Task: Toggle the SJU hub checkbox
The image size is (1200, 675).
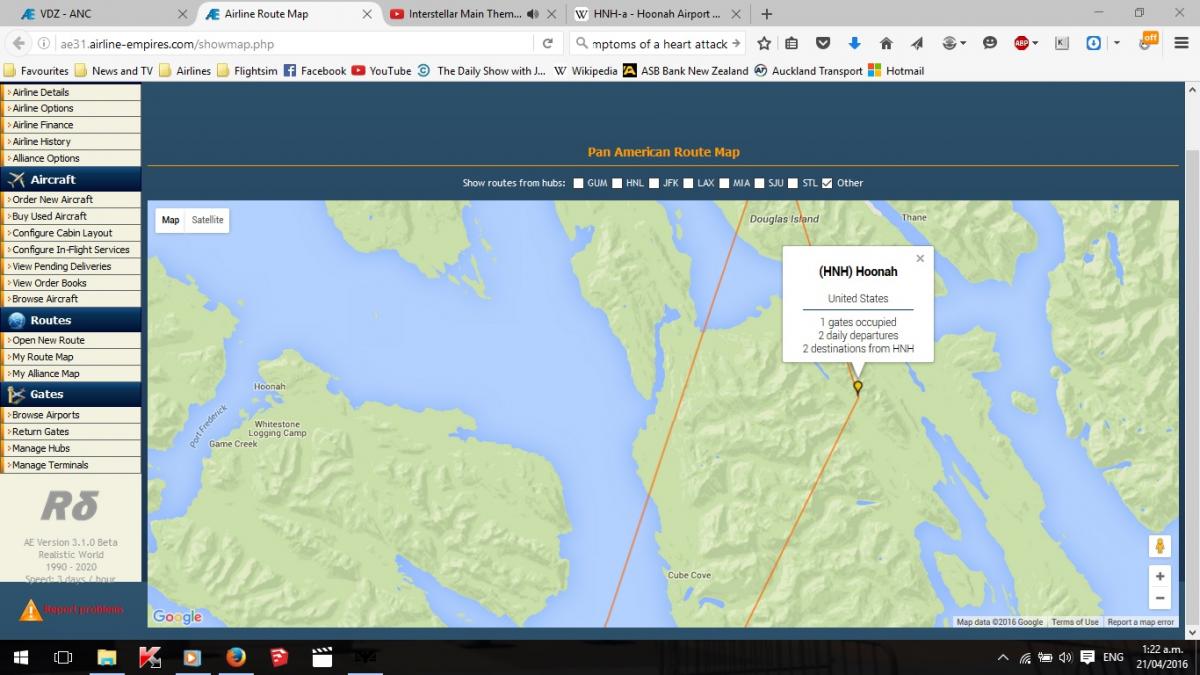Action: pyautogui.click(x=760, y=183)
